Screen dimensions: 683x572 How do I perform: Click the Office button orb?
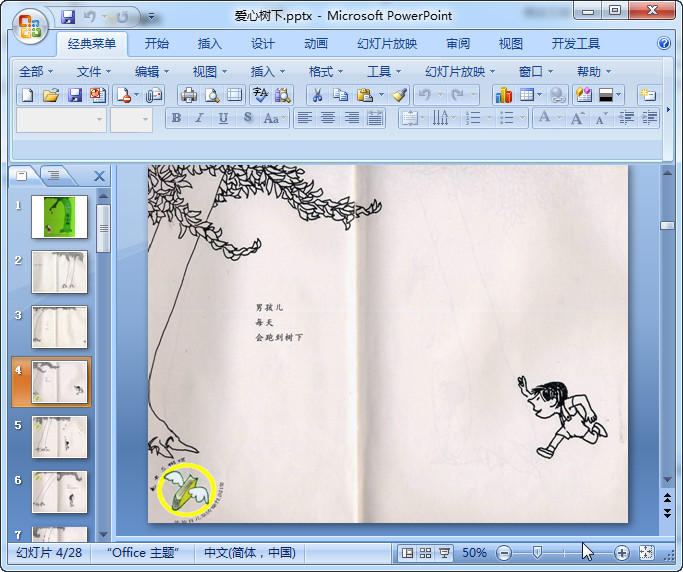30,26
